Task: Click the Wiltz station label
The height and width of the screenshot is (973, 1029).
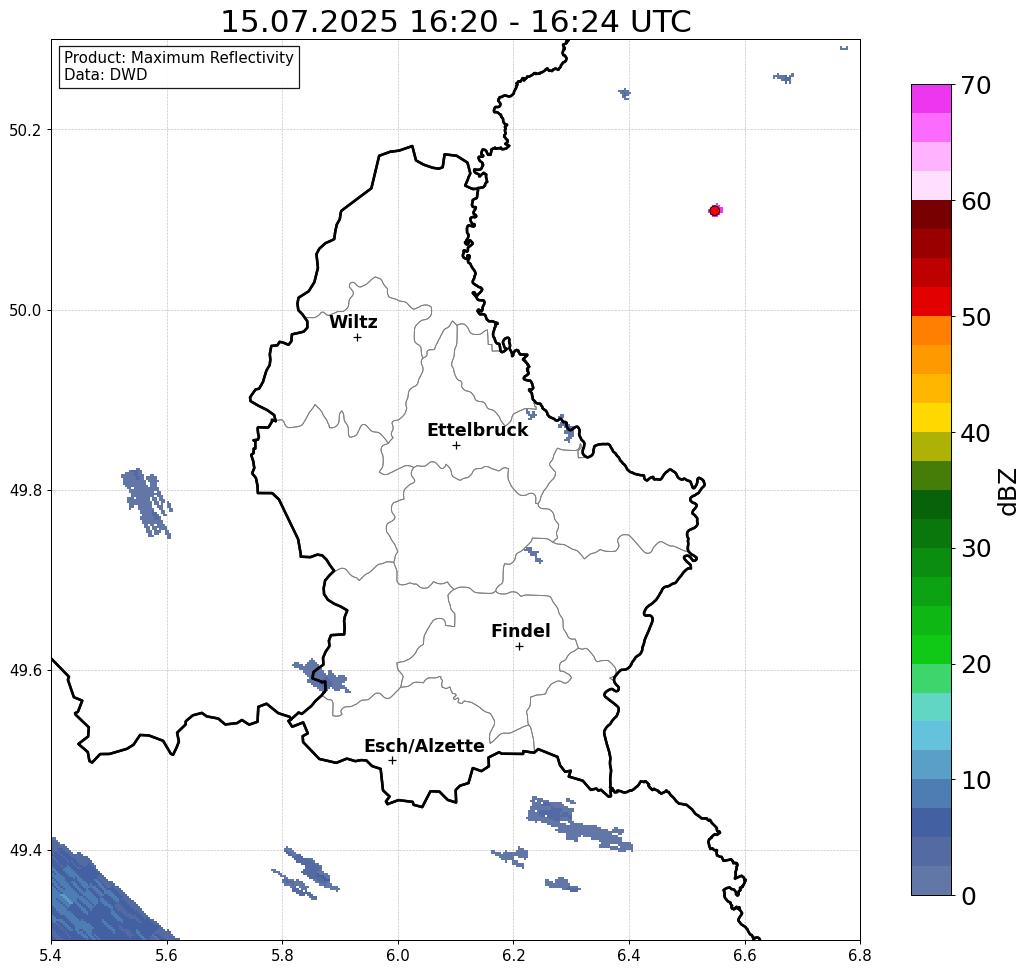Action: coord(353,322)
